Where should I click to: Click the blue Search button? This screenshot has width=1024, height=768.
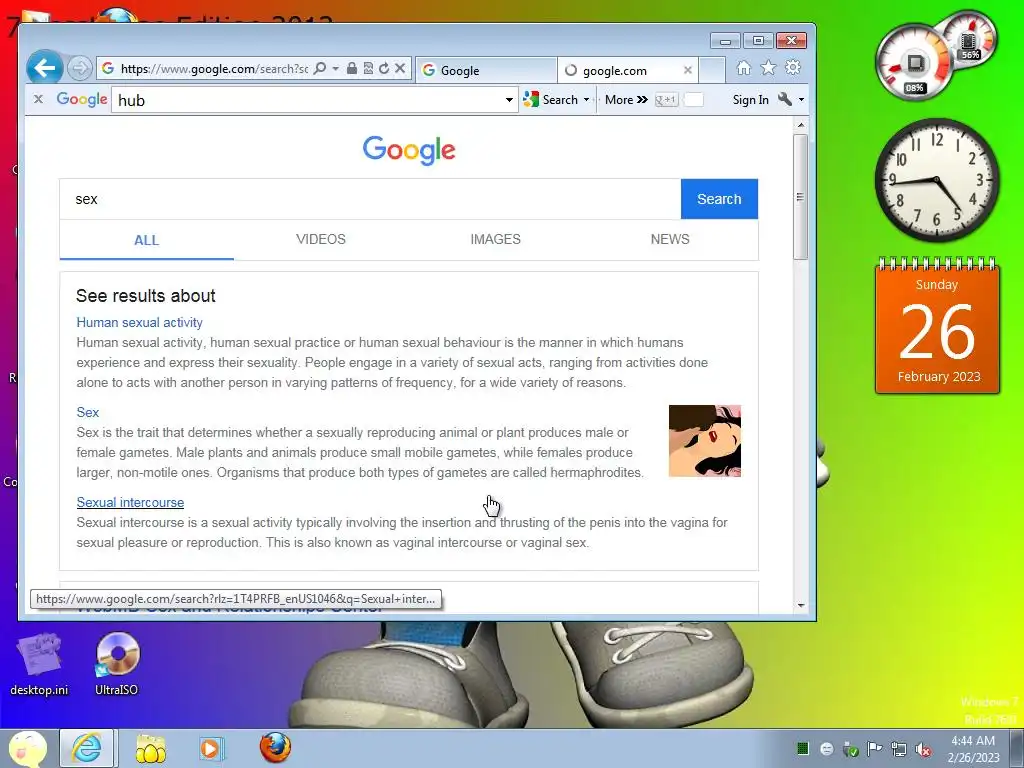click(719, 199)
